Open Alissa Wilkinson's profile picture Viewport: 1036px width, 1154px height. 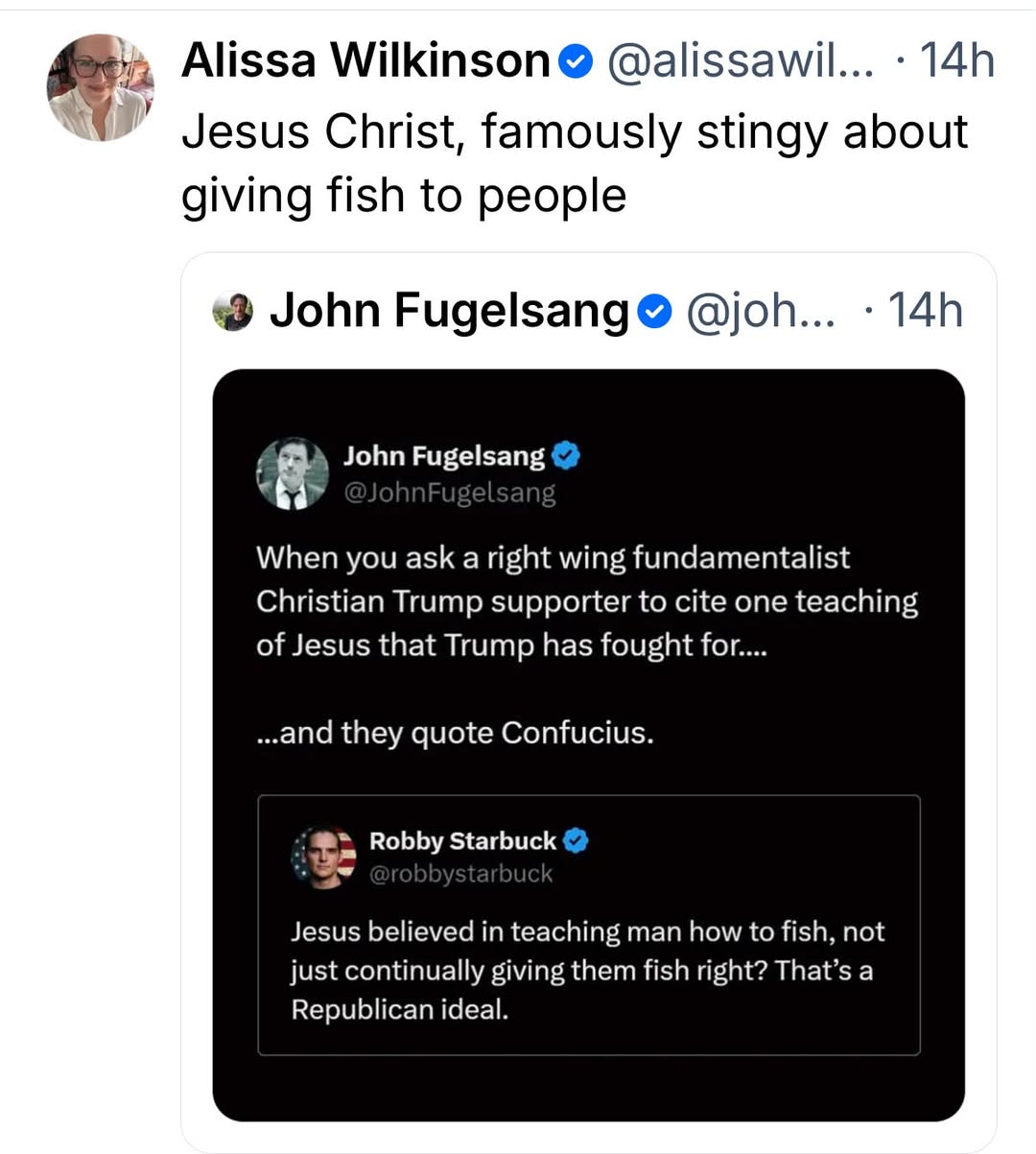tap(100, 87)
